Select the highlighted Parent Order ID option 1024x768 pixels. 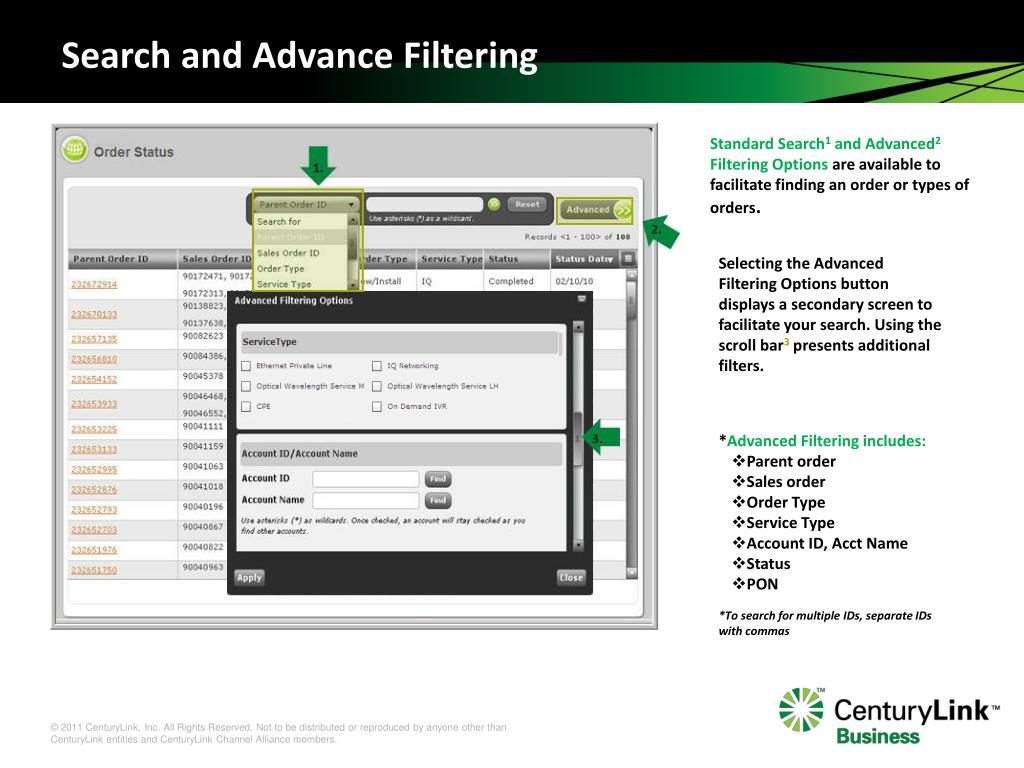291,237
